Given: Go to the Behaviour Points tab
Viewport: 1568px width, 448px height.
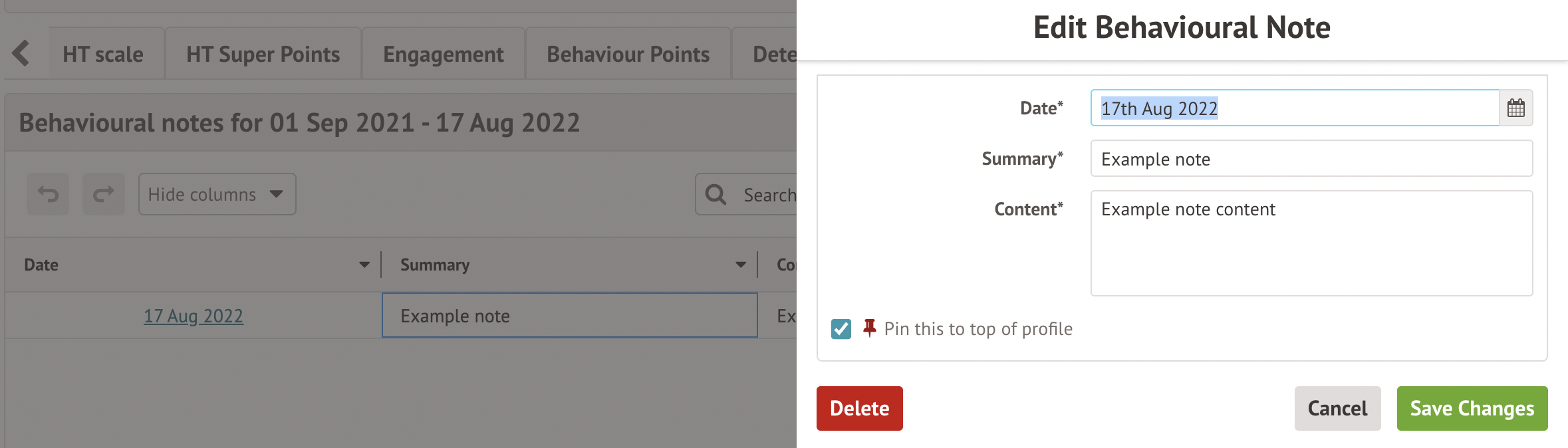Looking at the screenshot, I should [628, 55].
